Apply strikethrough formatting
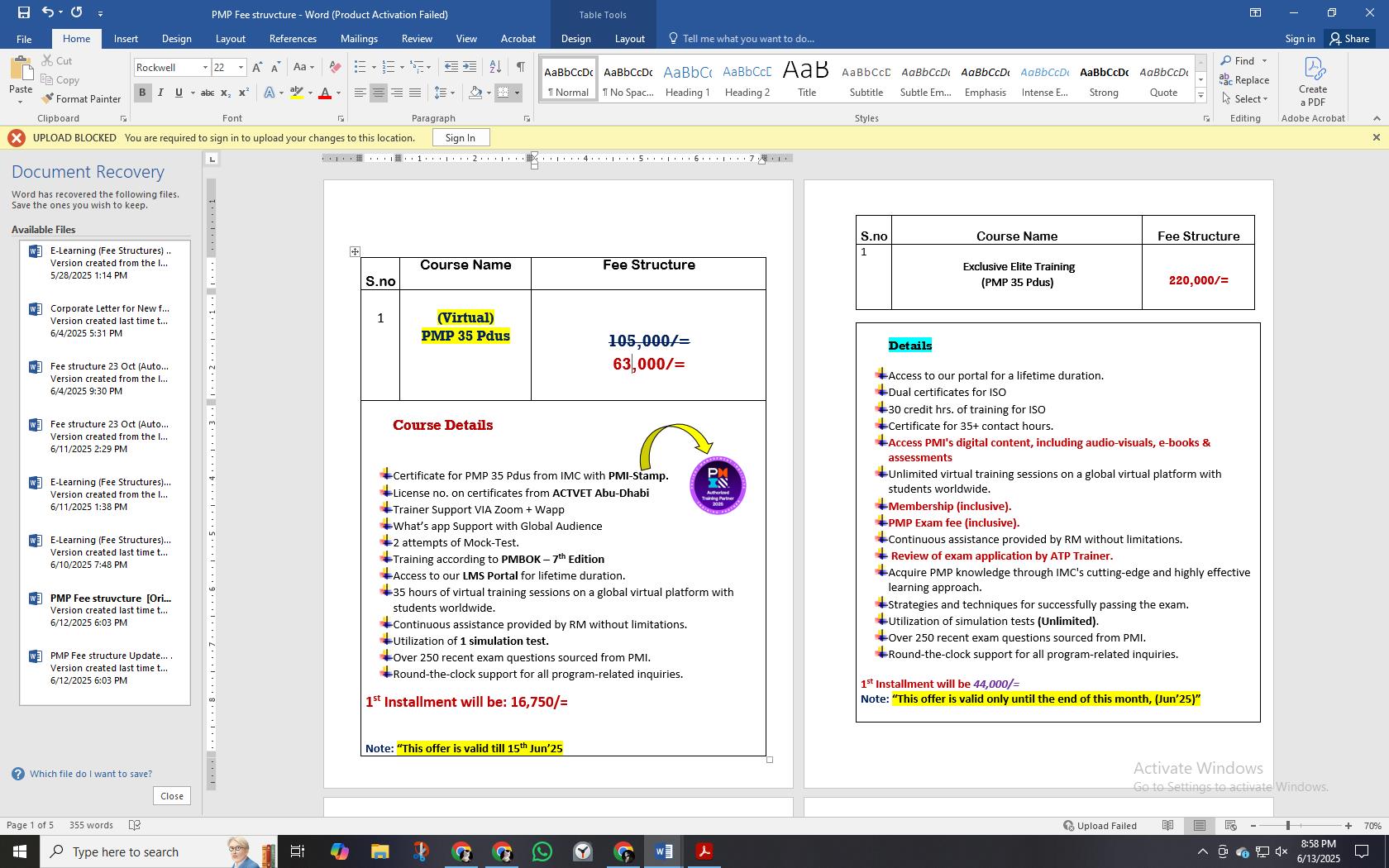 coord(208,93)
